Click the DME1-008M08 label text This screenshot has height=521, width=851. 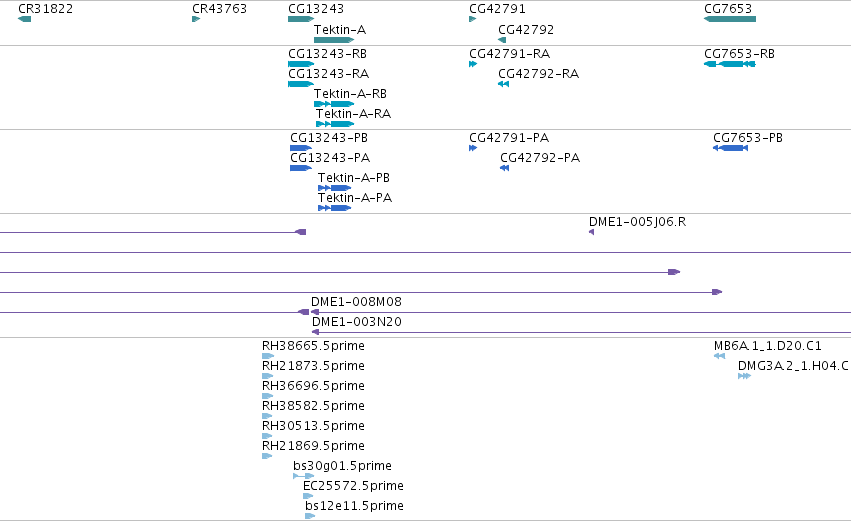coord(356,302)
